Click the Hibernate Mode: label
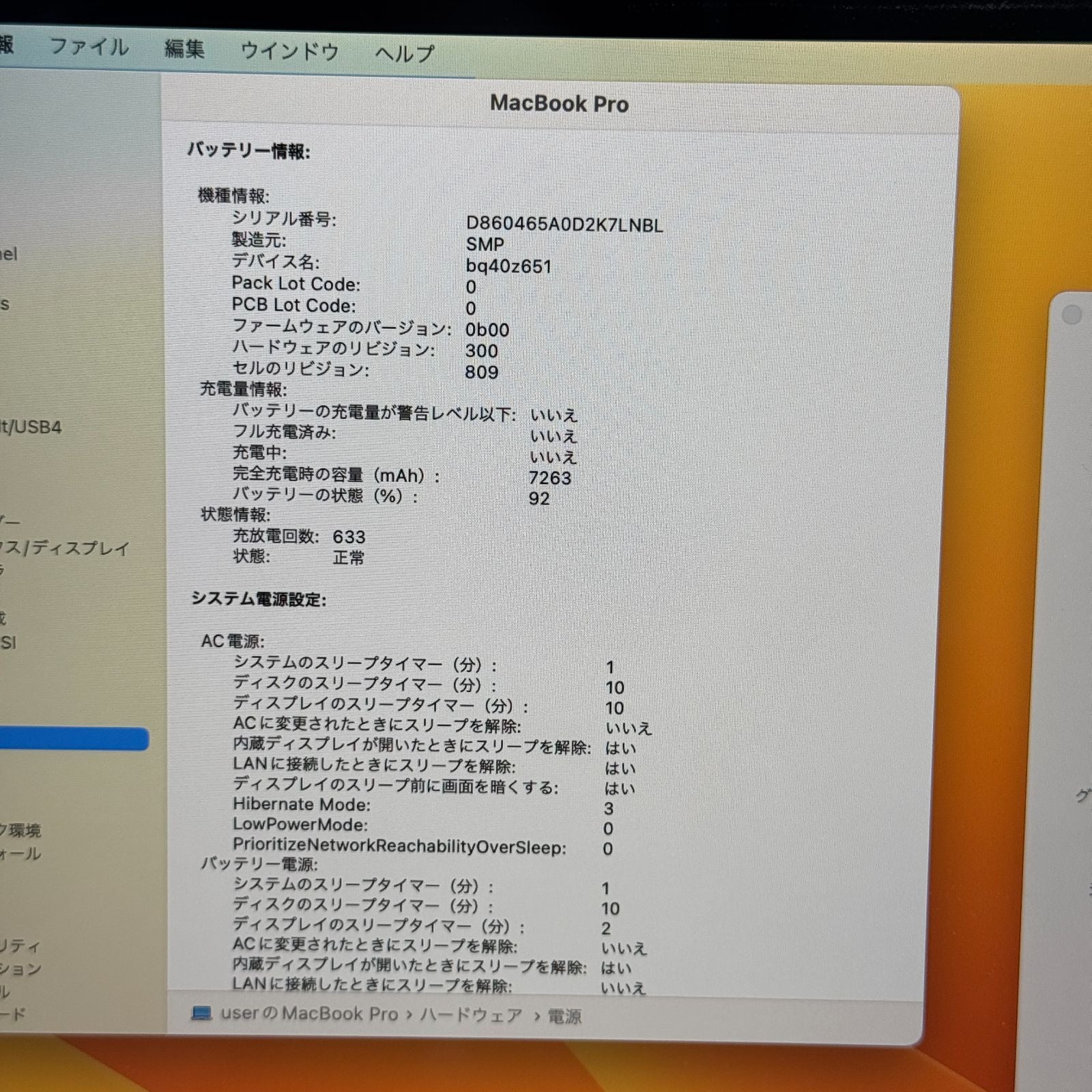Screen dimensions: 1092x1092 pyautogui.click(x=302, y=805)
